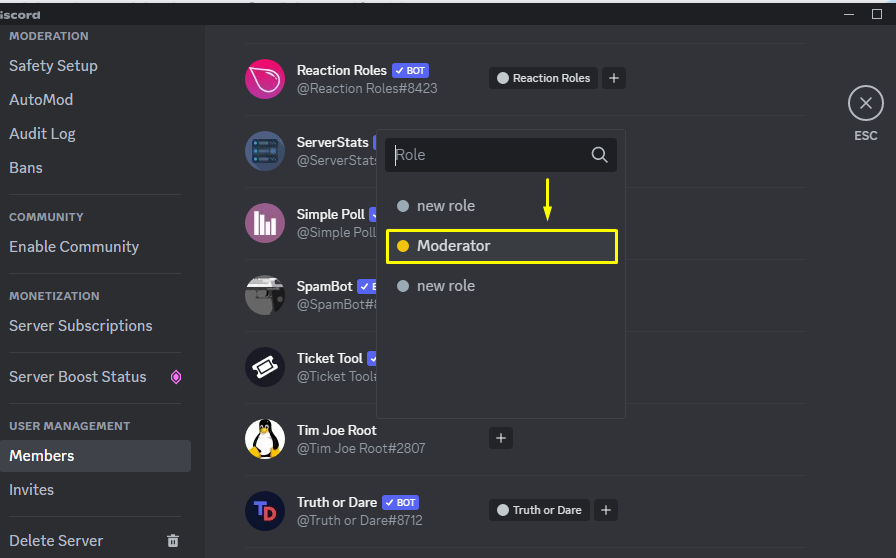
Task: Click the @Tim Joe Root#2807 tag text
Action: [361, 448]
